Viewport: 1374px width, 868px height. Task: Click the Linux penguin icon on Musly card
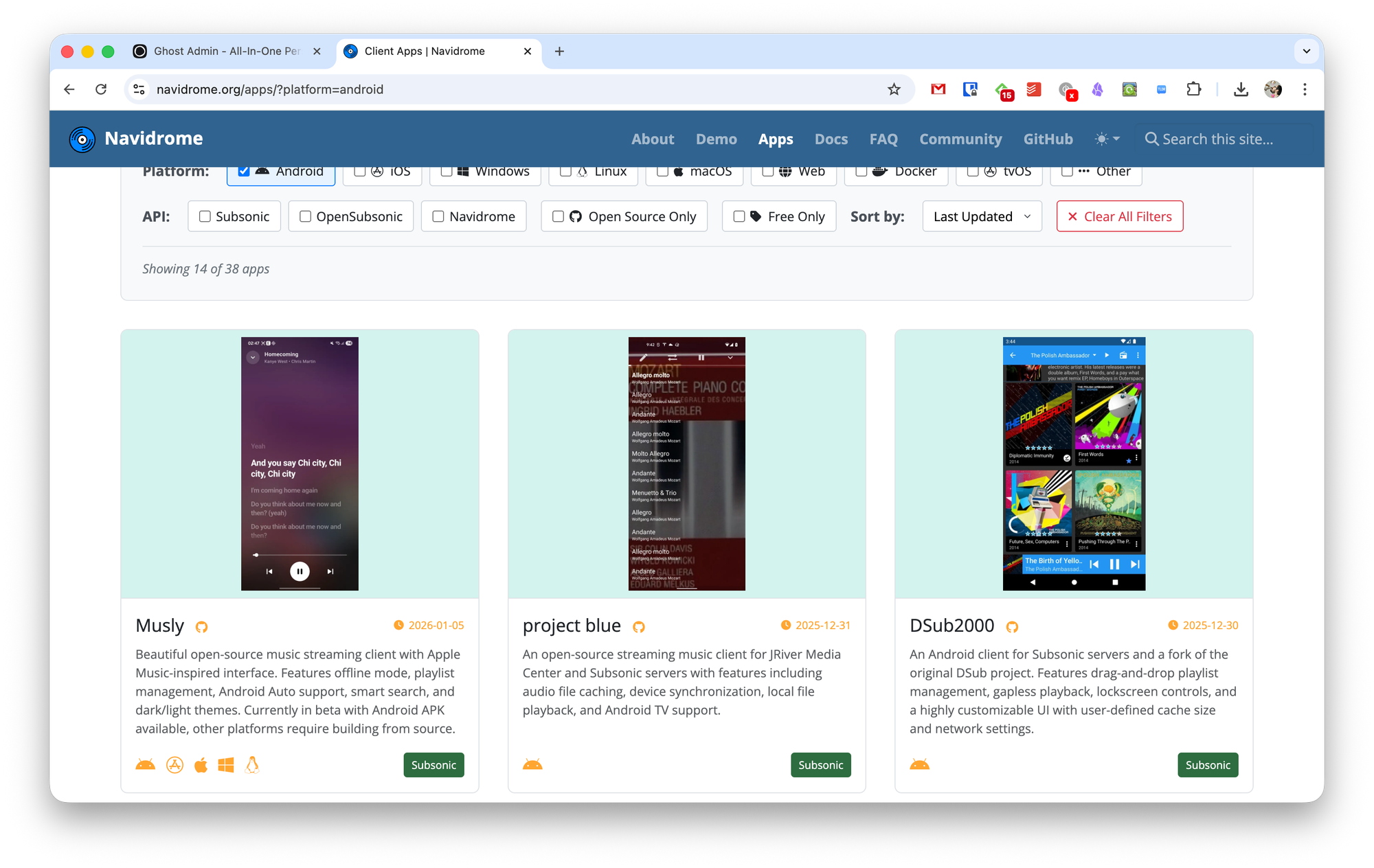pos(252,765)
